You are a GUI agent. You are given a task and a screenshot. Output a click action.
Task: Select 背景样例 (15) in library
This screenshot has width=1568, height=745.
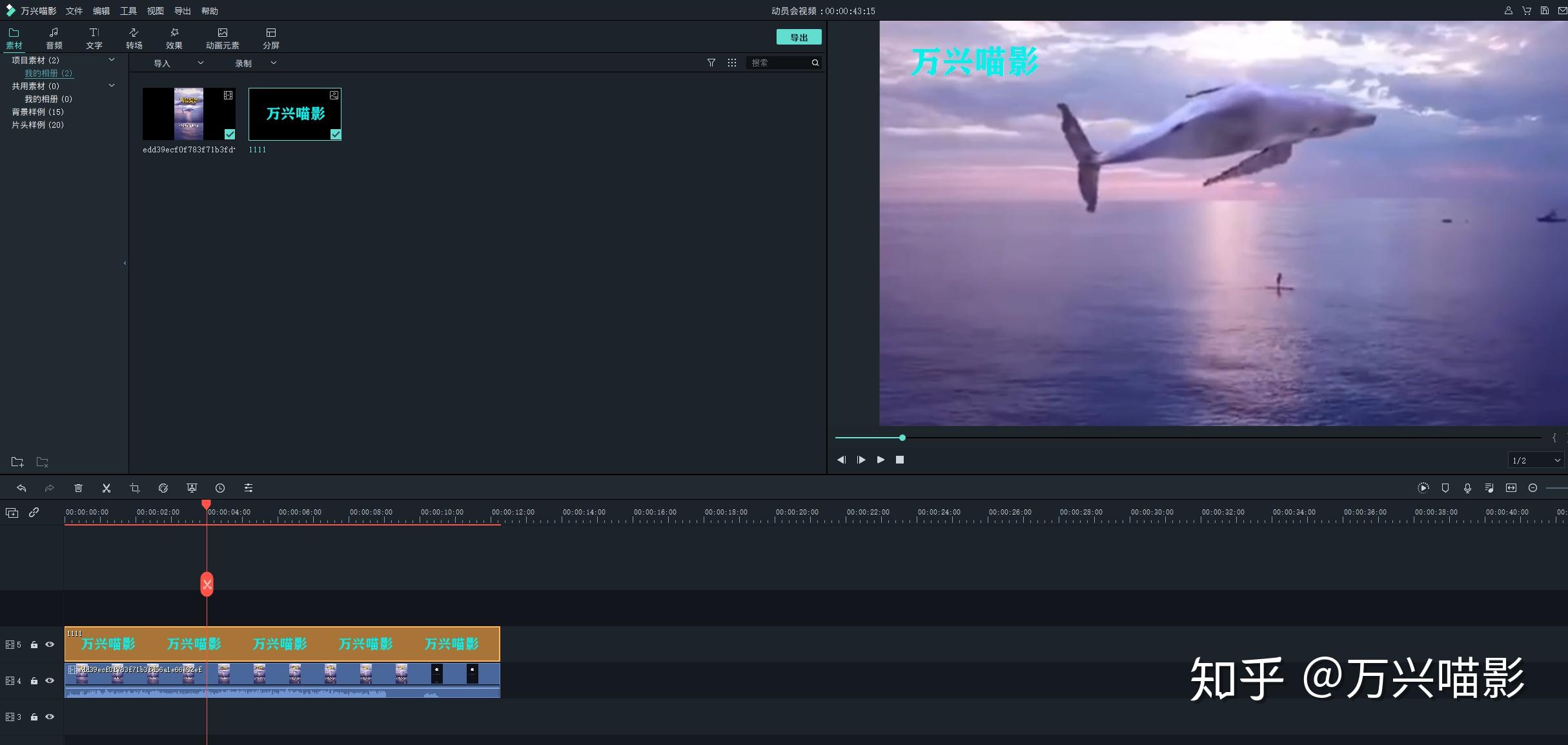click(x=37, y=112)
